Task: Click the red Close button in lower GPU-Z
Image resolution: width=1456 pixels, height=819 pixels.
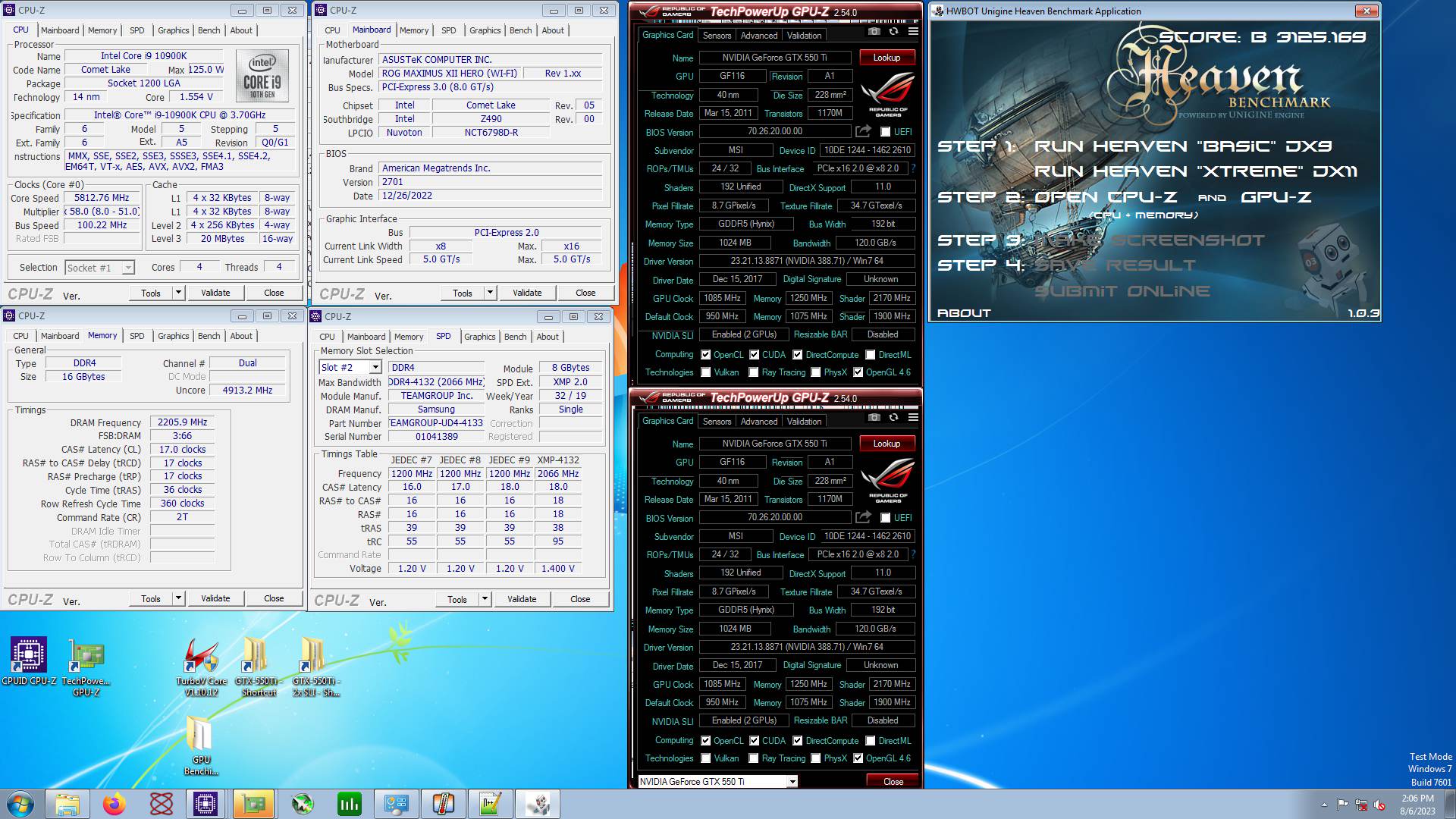Action: pyautogui.click(x=893, y=781)
